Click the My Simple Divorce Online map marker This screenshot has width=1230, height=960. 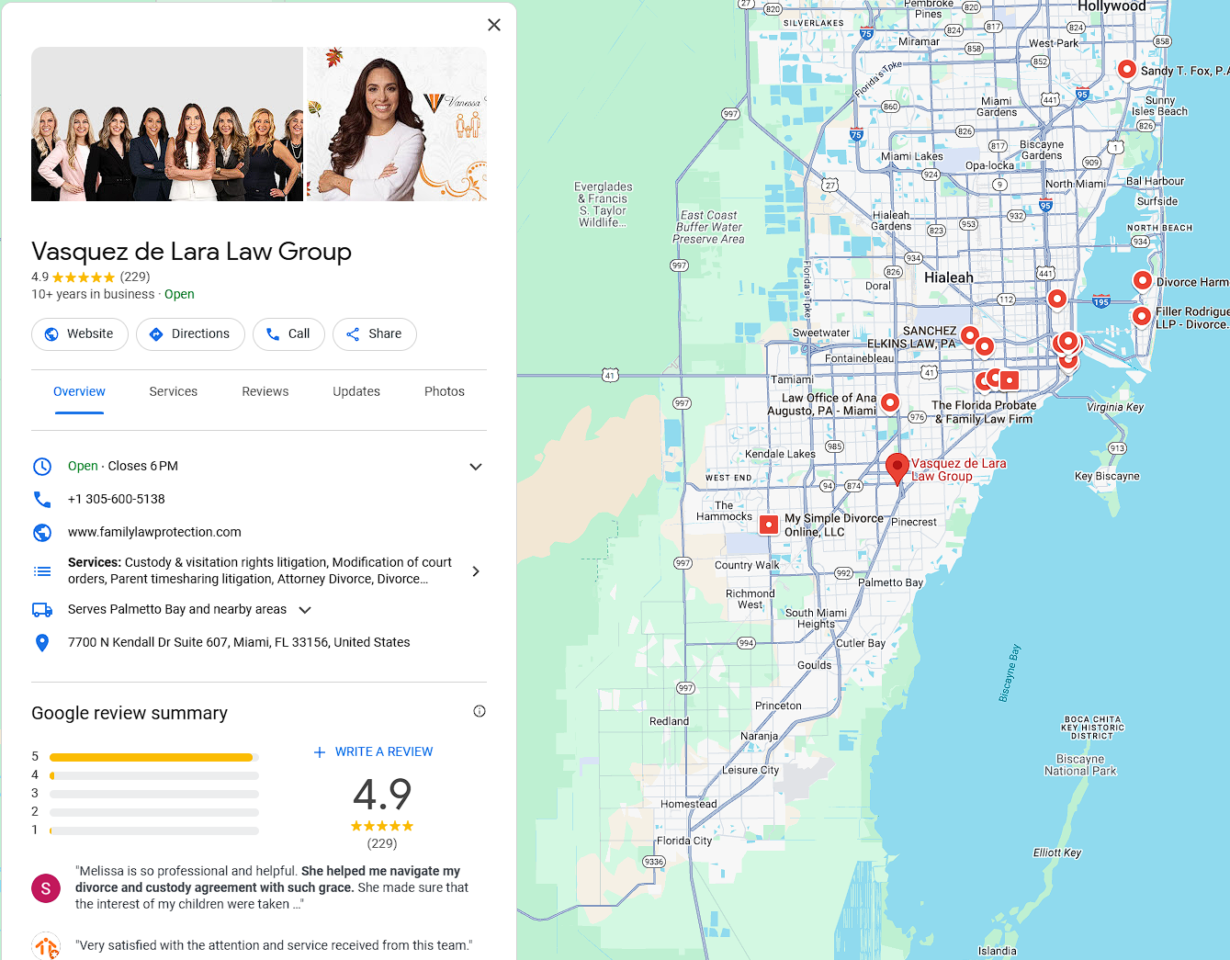pos(768,524)
